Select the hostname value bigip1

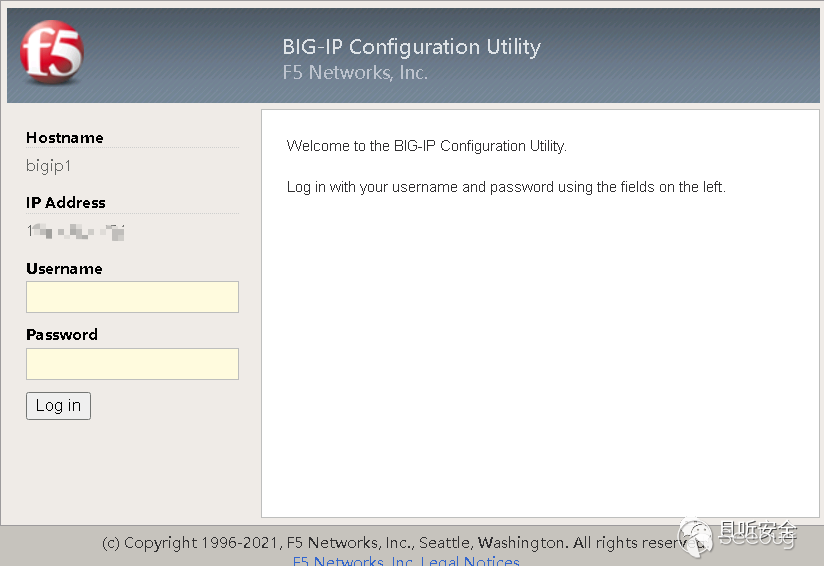coord(48,166)
